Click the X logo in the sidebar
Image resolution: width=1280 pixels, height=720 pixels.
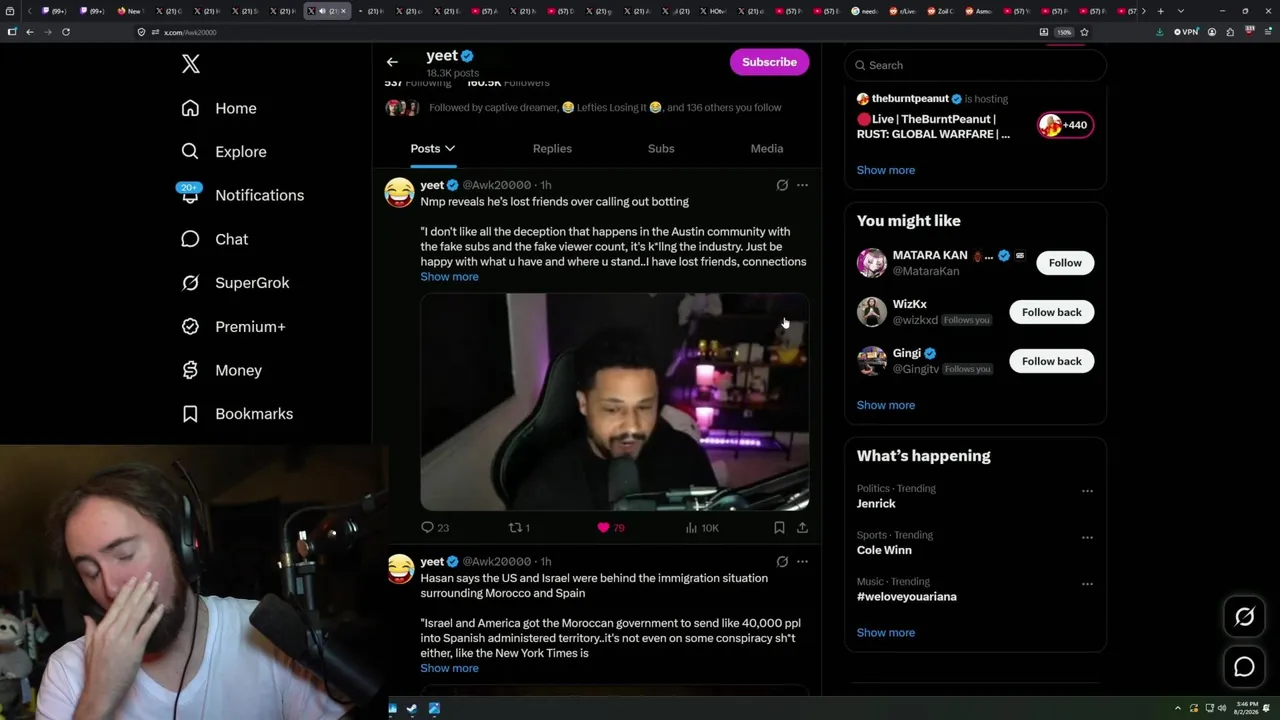pyautogui.click(x=191, y=64)
